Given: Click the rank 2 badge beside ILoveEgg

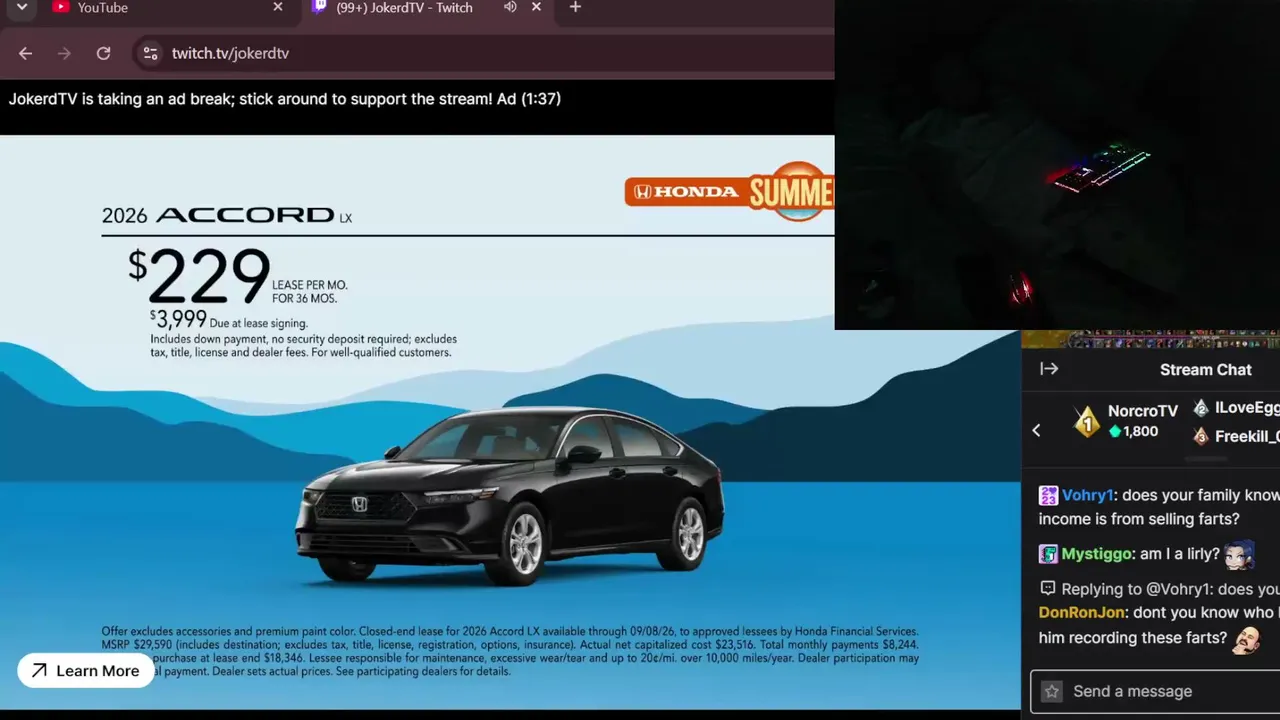Looking at the screenshot, I should pos(1201,408).
